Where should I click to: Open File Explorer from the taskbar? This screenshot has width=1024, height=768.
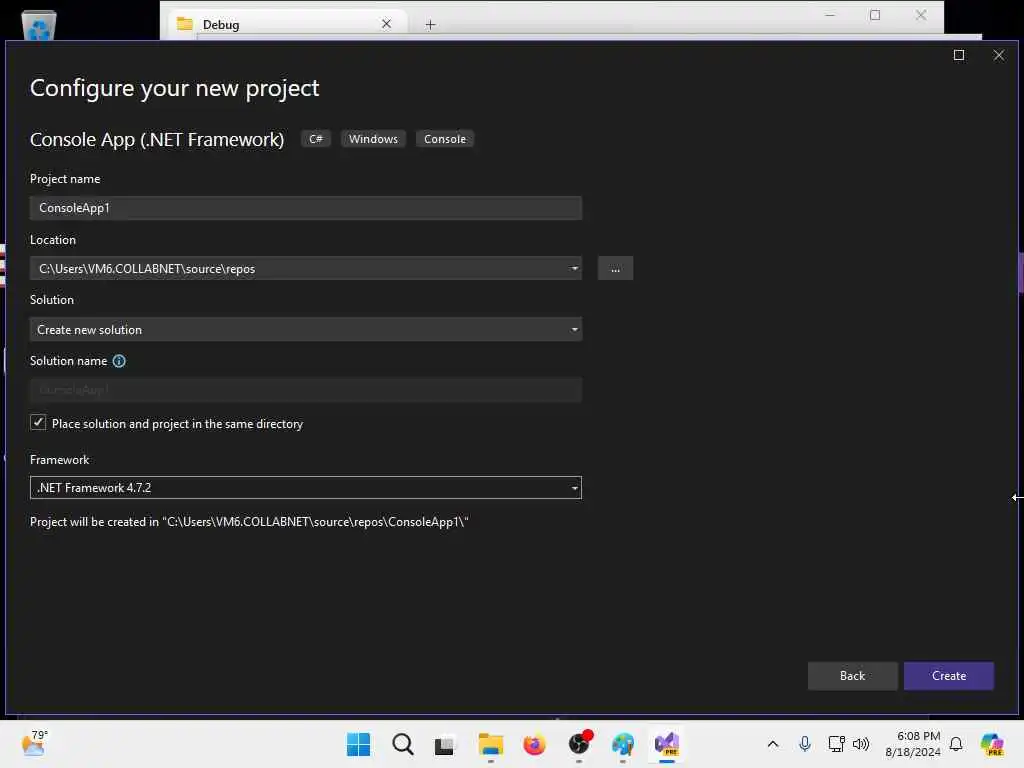(490, 744)
